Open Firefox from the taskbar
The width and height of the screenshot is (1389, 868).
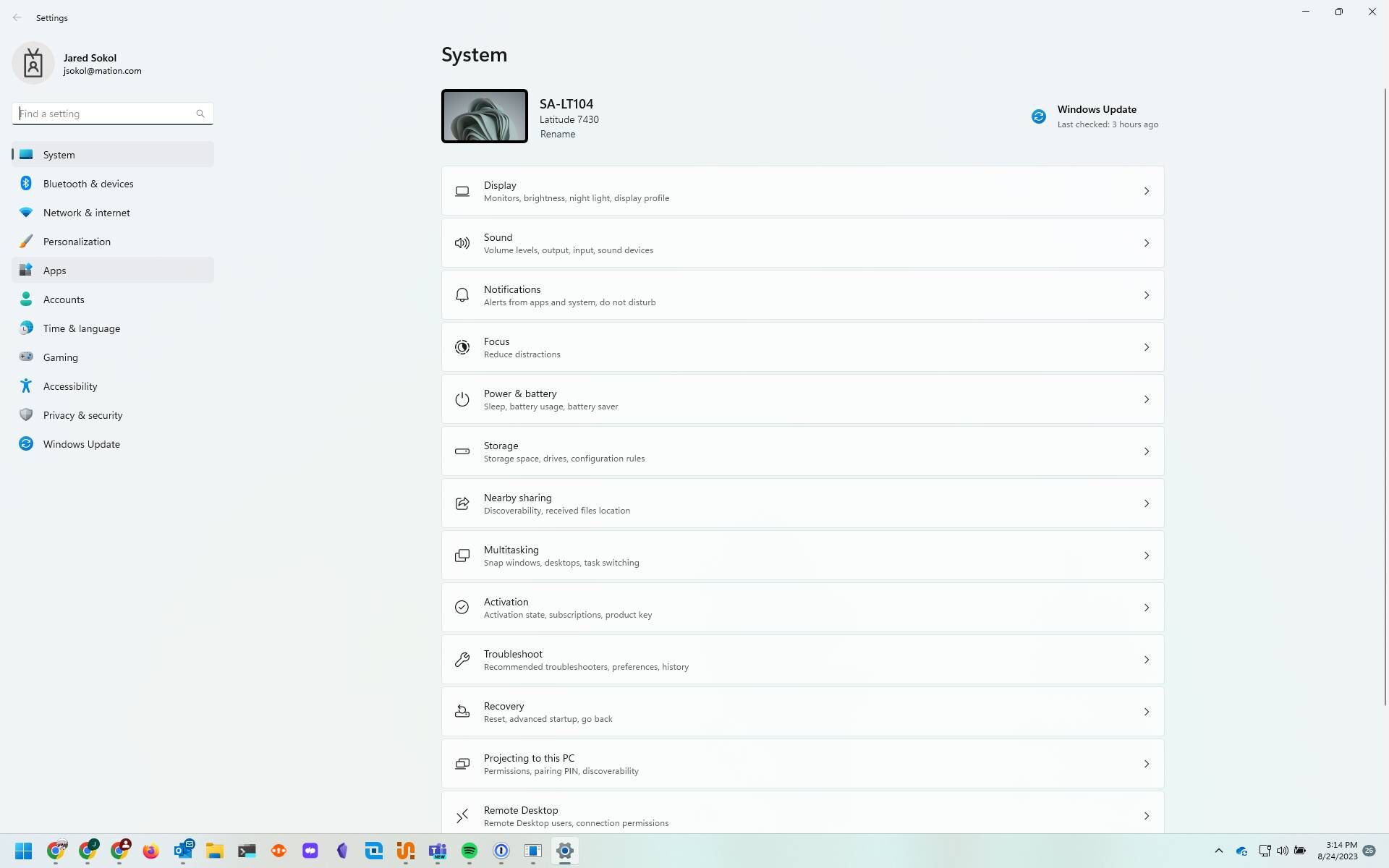(151, 851)
